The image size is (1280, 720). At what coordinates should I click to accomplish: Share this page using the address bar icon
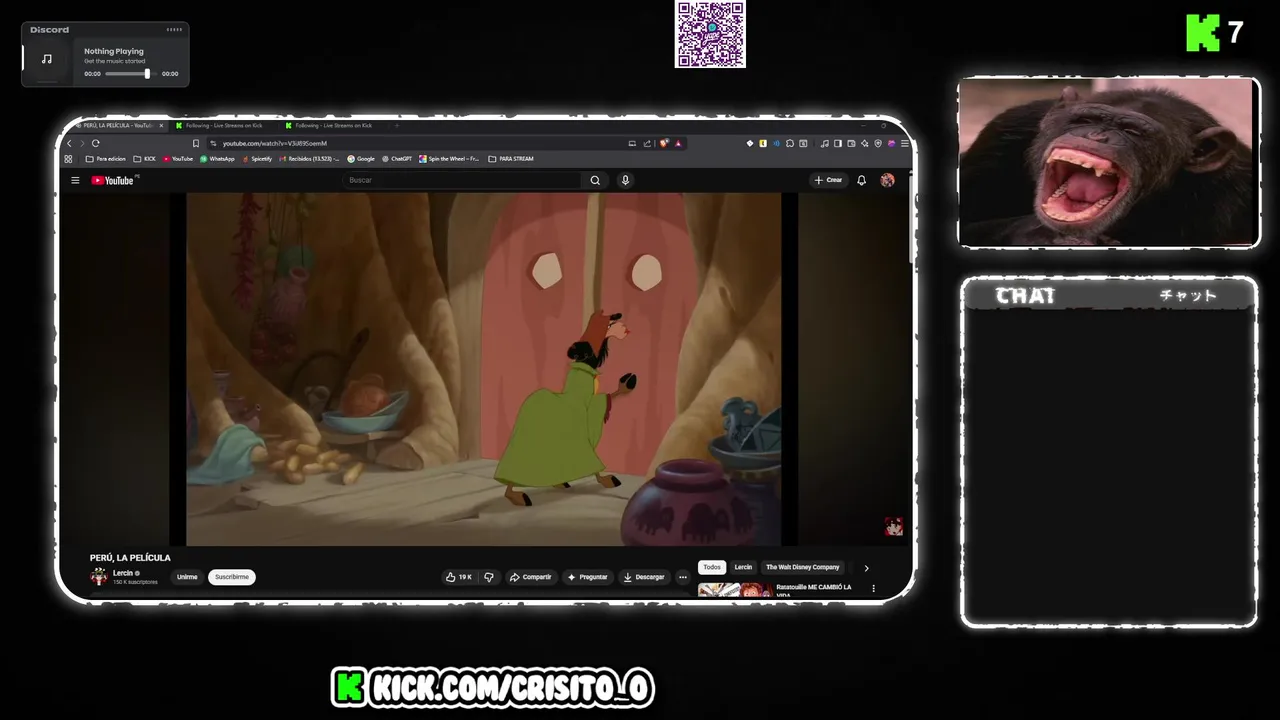click(647, 143)
